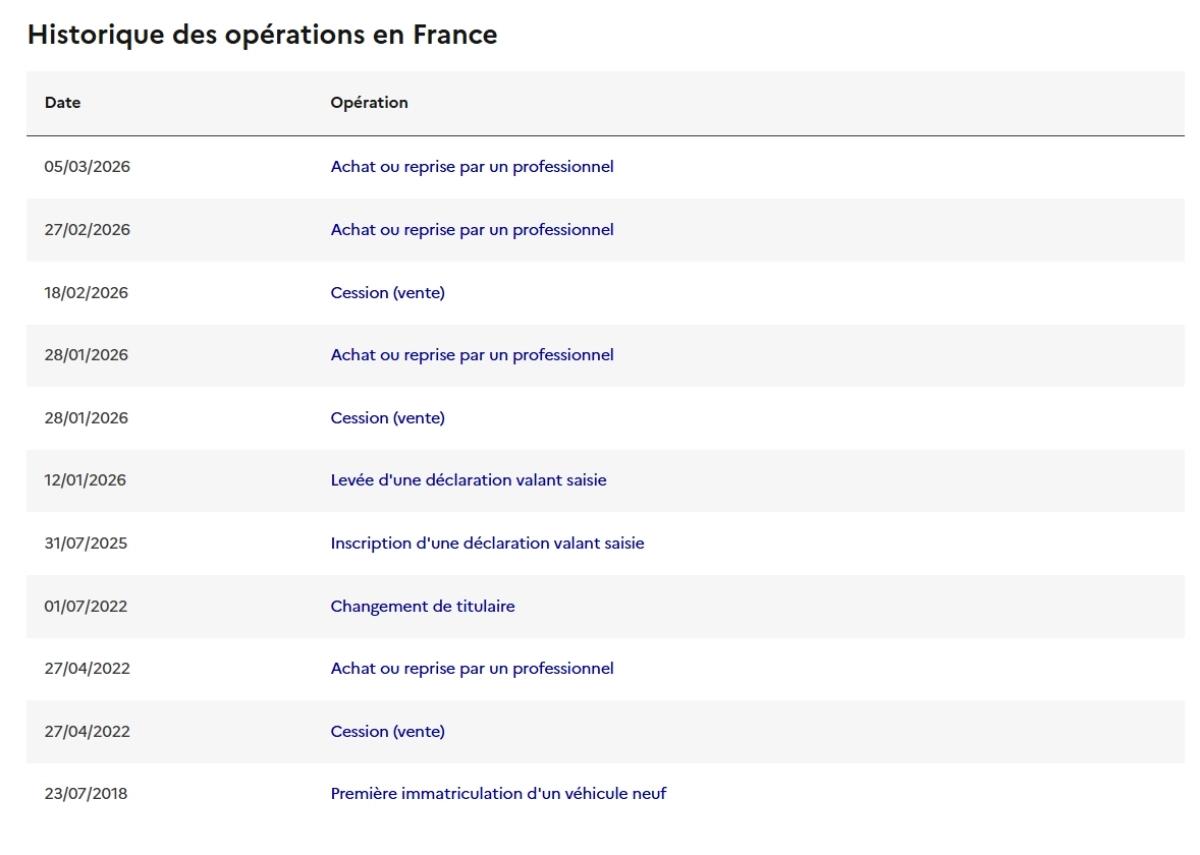Click the 27/02/2026 Achat ou reprise par professionnel link
1200x855 pixels.
point(471,230)
